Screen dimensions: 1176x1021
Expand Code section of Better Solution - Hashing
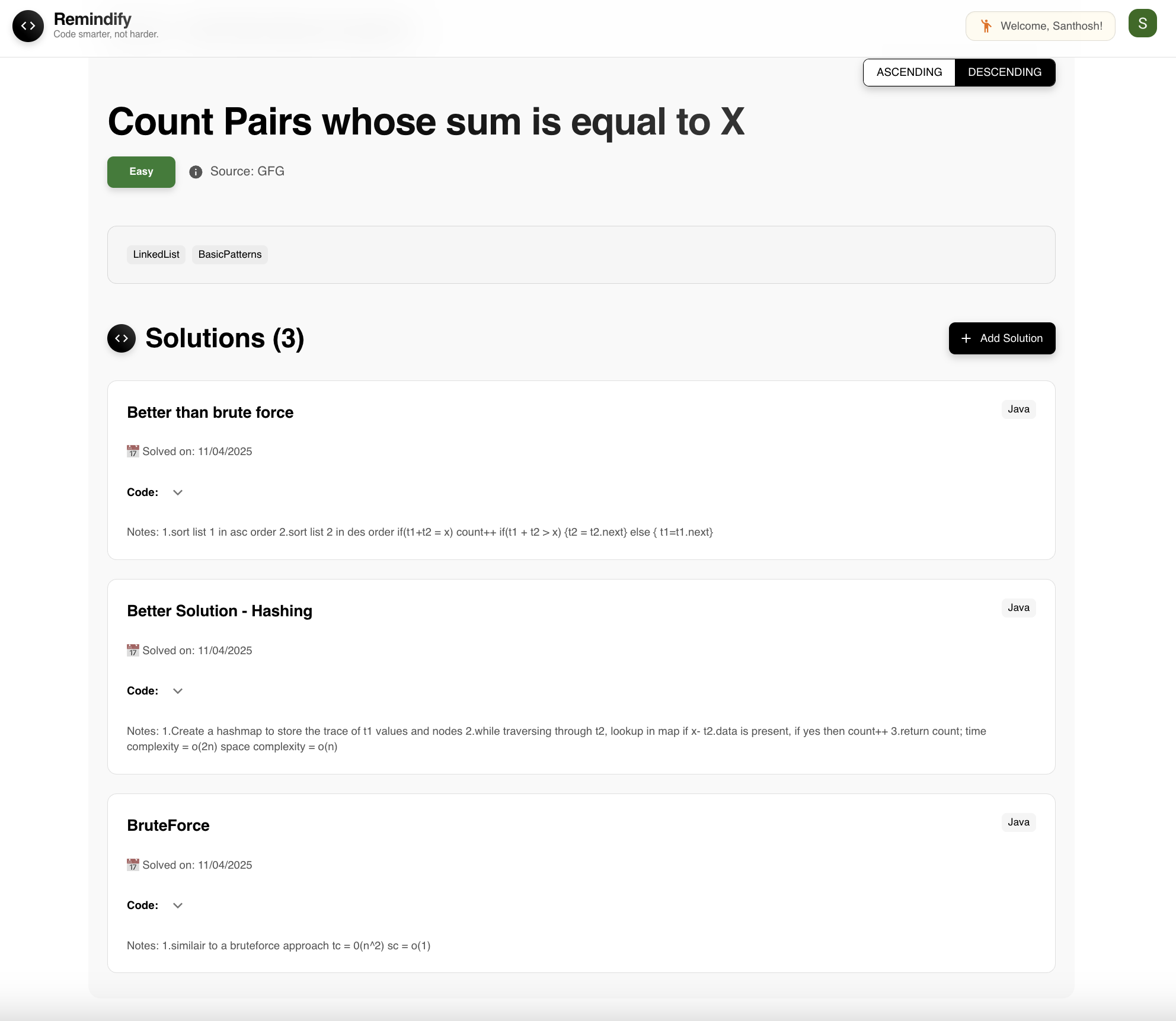[x=178, y=691]
